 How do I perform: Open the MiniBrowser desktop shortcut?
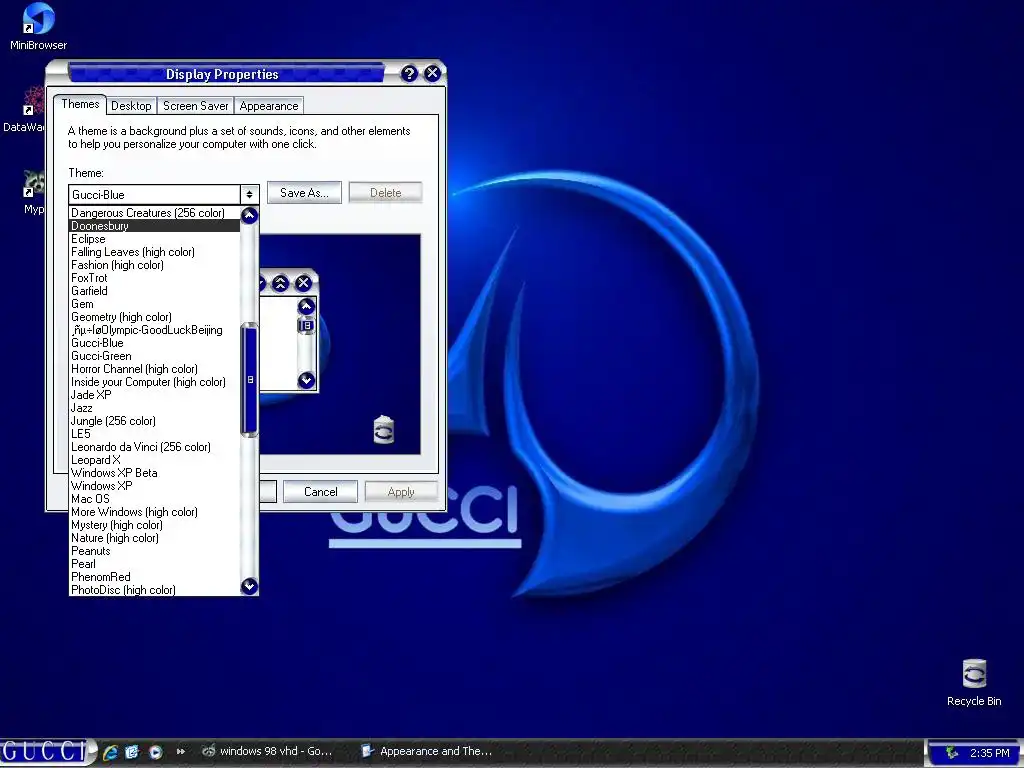tap(38, 26)
